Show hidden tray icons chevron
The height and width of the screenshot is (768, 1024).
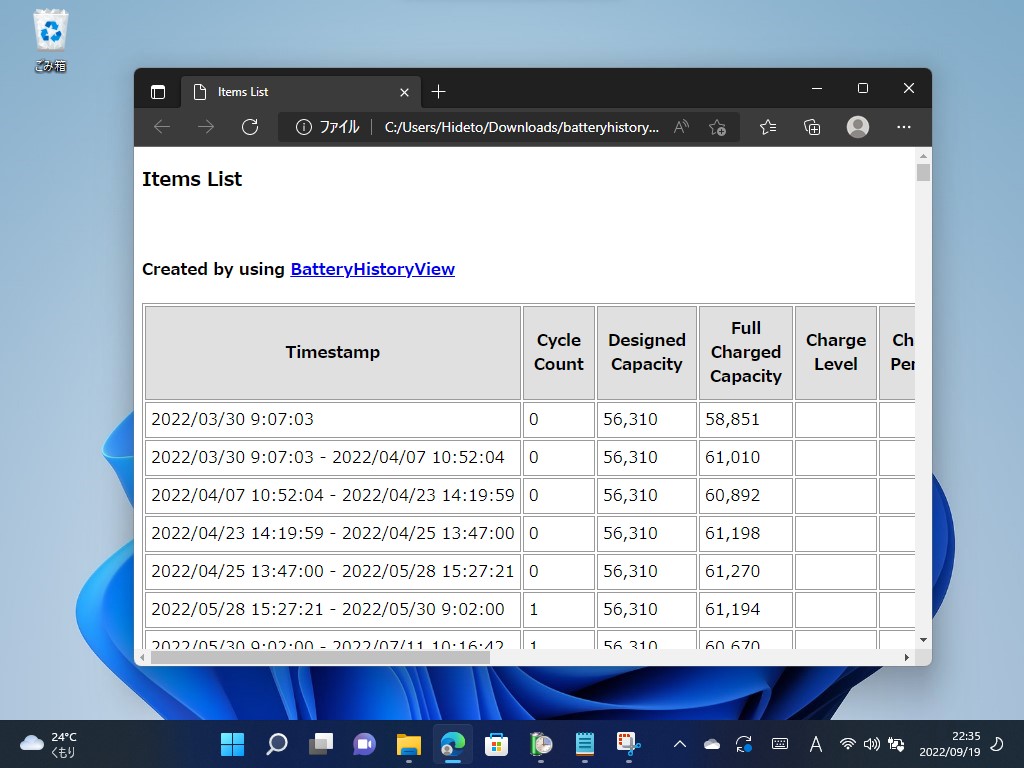tap(679, 744)
